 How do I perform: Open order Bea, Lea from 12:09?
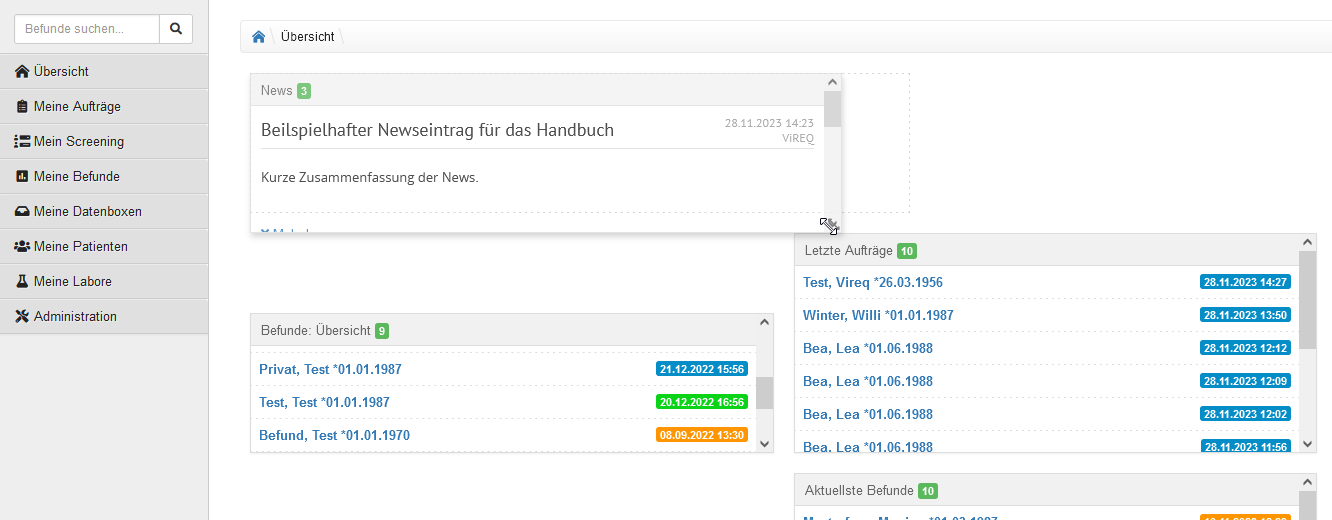pos(868,381)
